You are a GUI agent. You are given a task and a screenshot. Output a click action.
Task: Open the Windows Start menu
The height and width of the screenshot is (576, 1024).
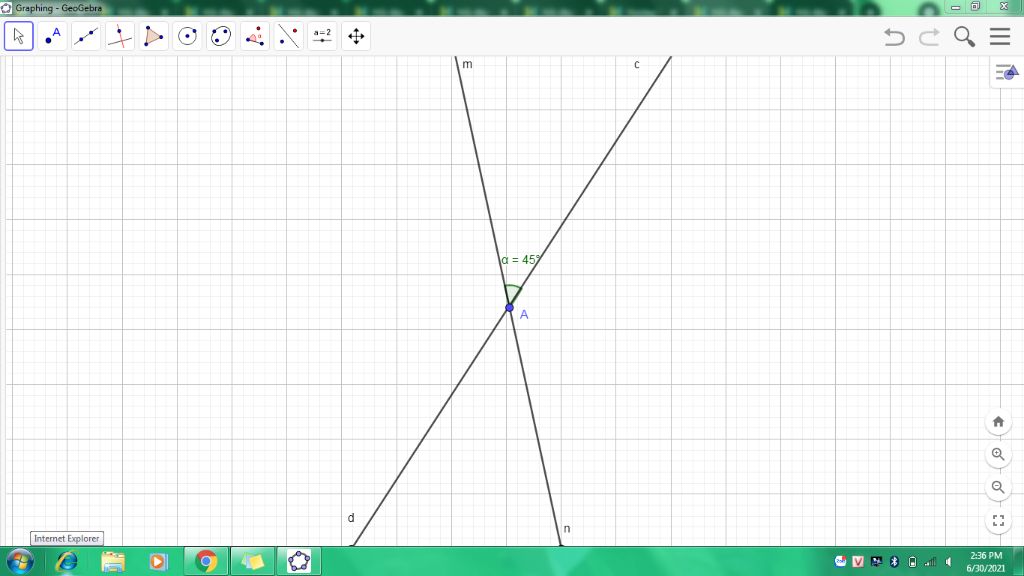click(20, 562)
